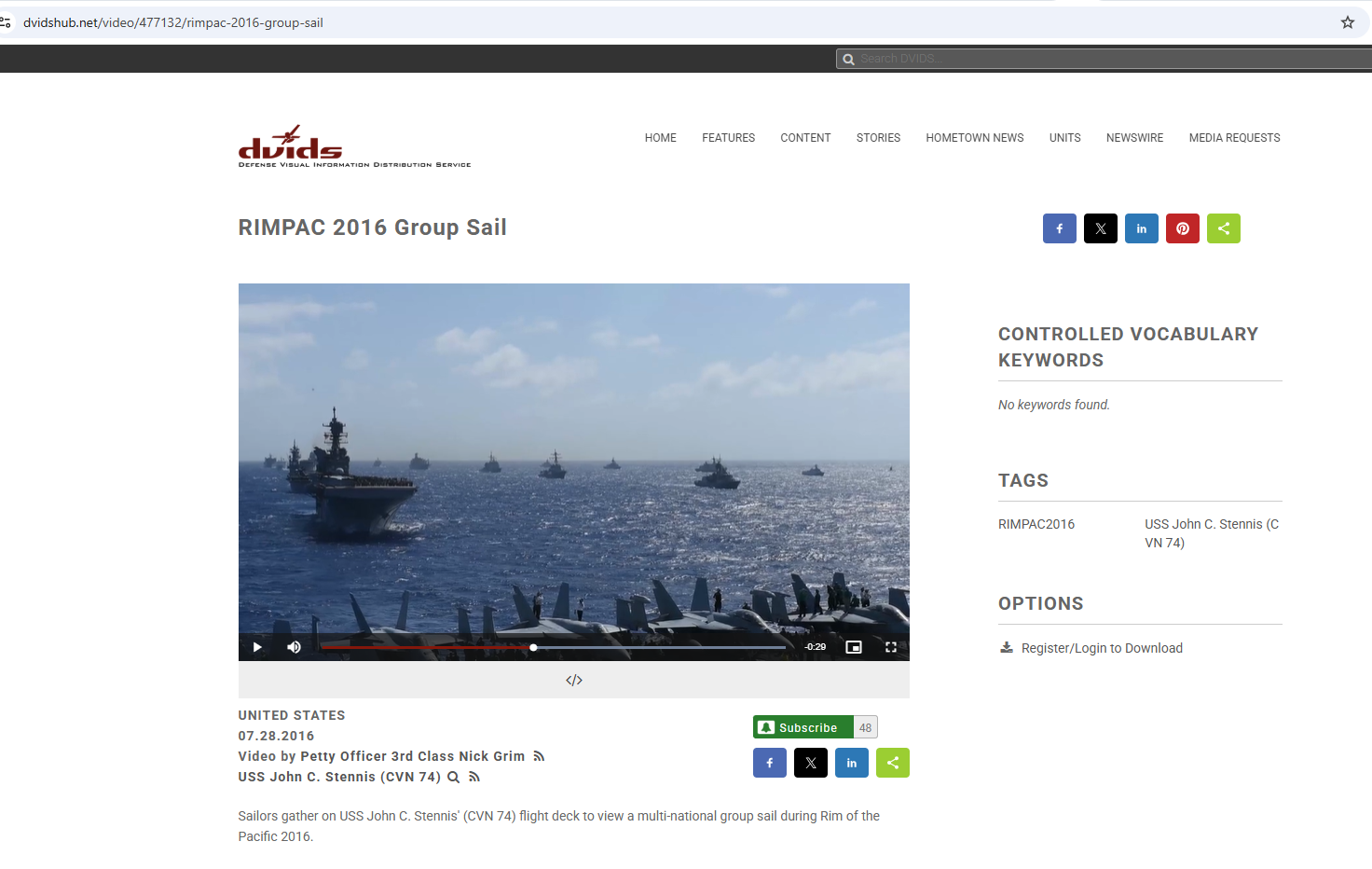Open the green share options at top

[x=1223, y=228]
